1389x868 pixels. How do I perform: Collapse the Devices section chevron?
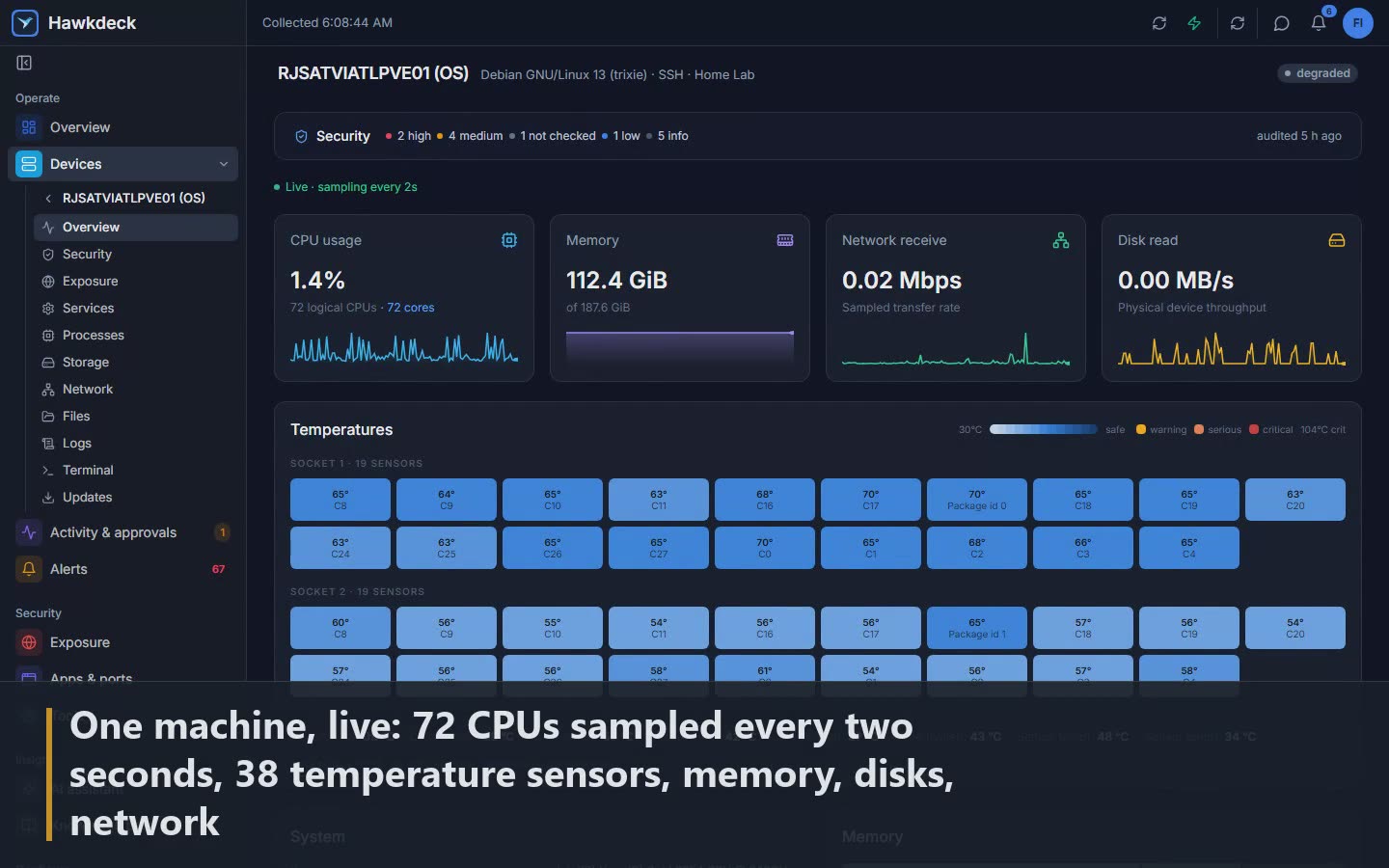click(x=224, y=164)
